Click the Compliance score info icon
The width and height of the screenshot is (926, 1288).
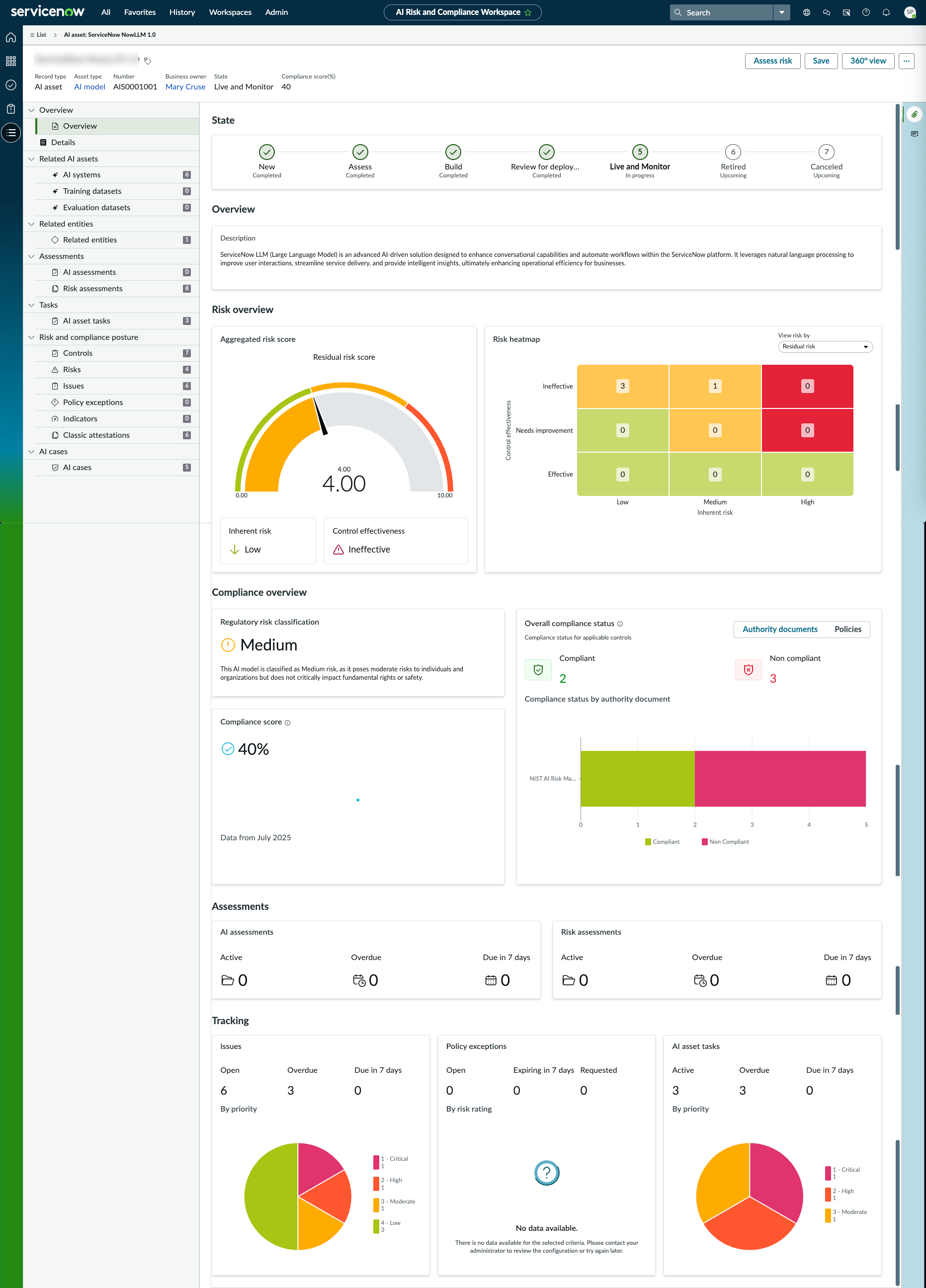coord(287,723)
